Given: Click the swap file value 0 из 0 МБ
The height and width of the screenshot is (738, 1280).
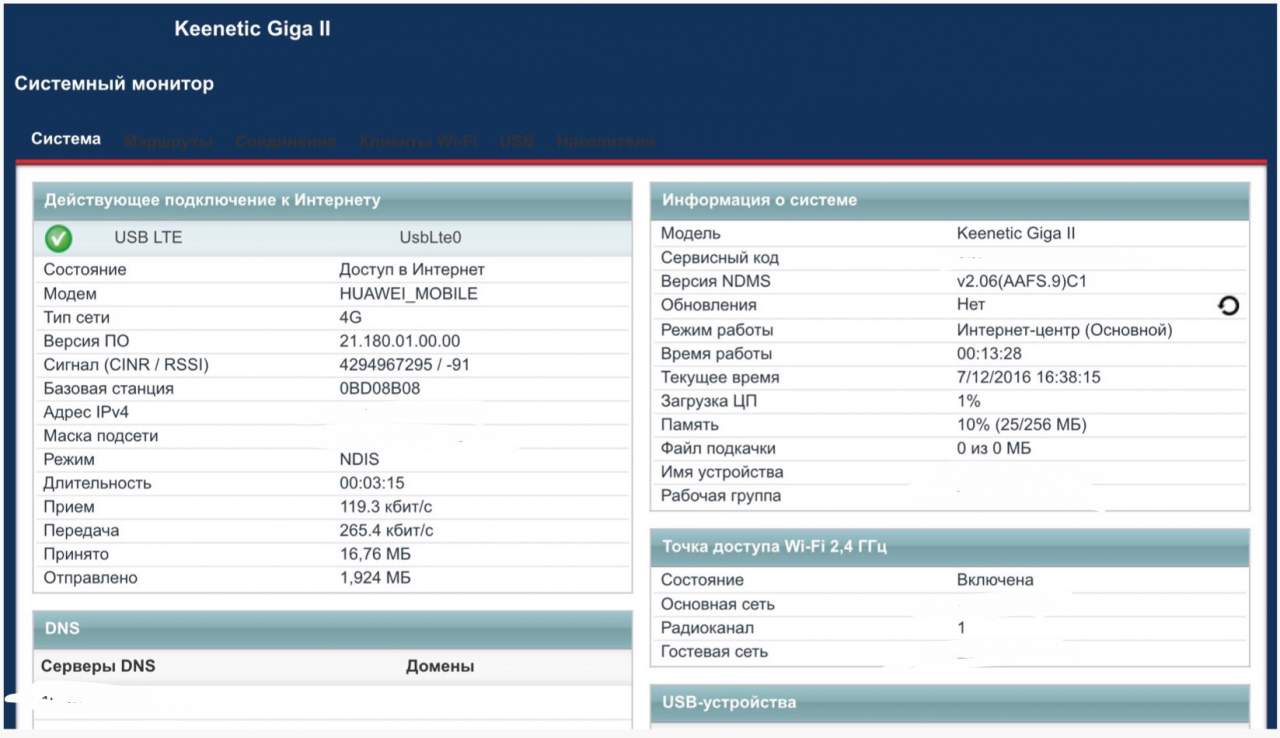Looking at the screenshot, I should coord(994,449).
